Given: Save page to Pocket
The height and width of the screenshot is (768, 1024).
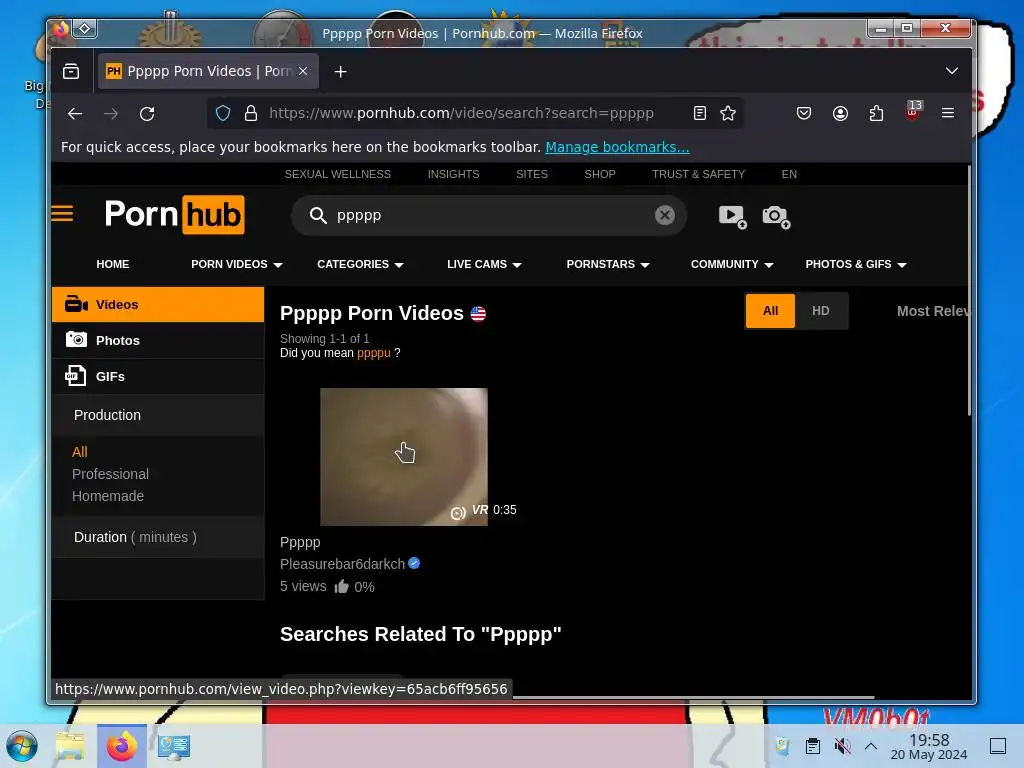Looking at the screenshot, I should click(804, 114).
